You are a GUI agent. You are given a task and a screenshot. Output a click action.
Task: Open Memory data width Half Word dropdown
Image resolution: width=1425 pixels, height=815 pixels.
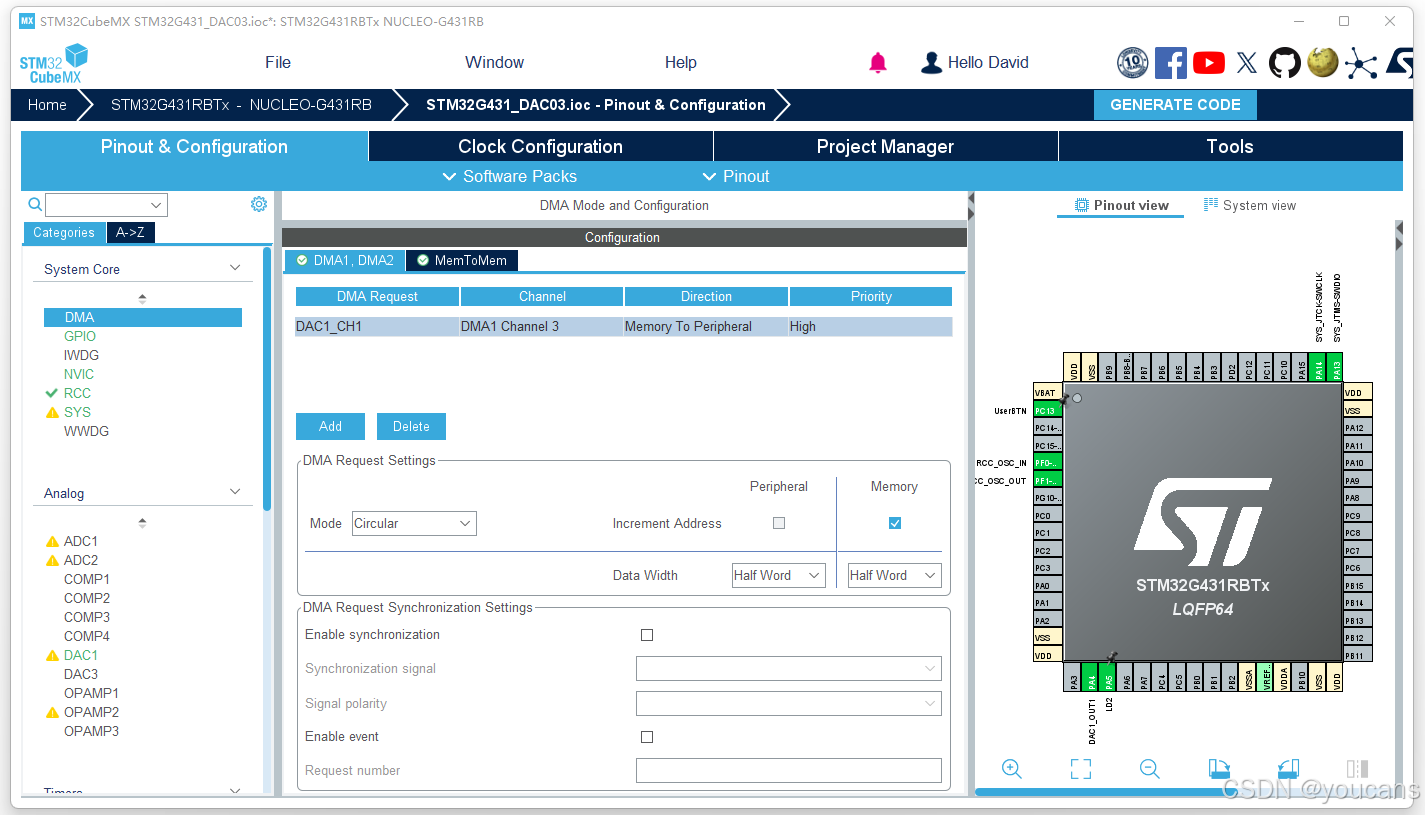tap(894, 575)
